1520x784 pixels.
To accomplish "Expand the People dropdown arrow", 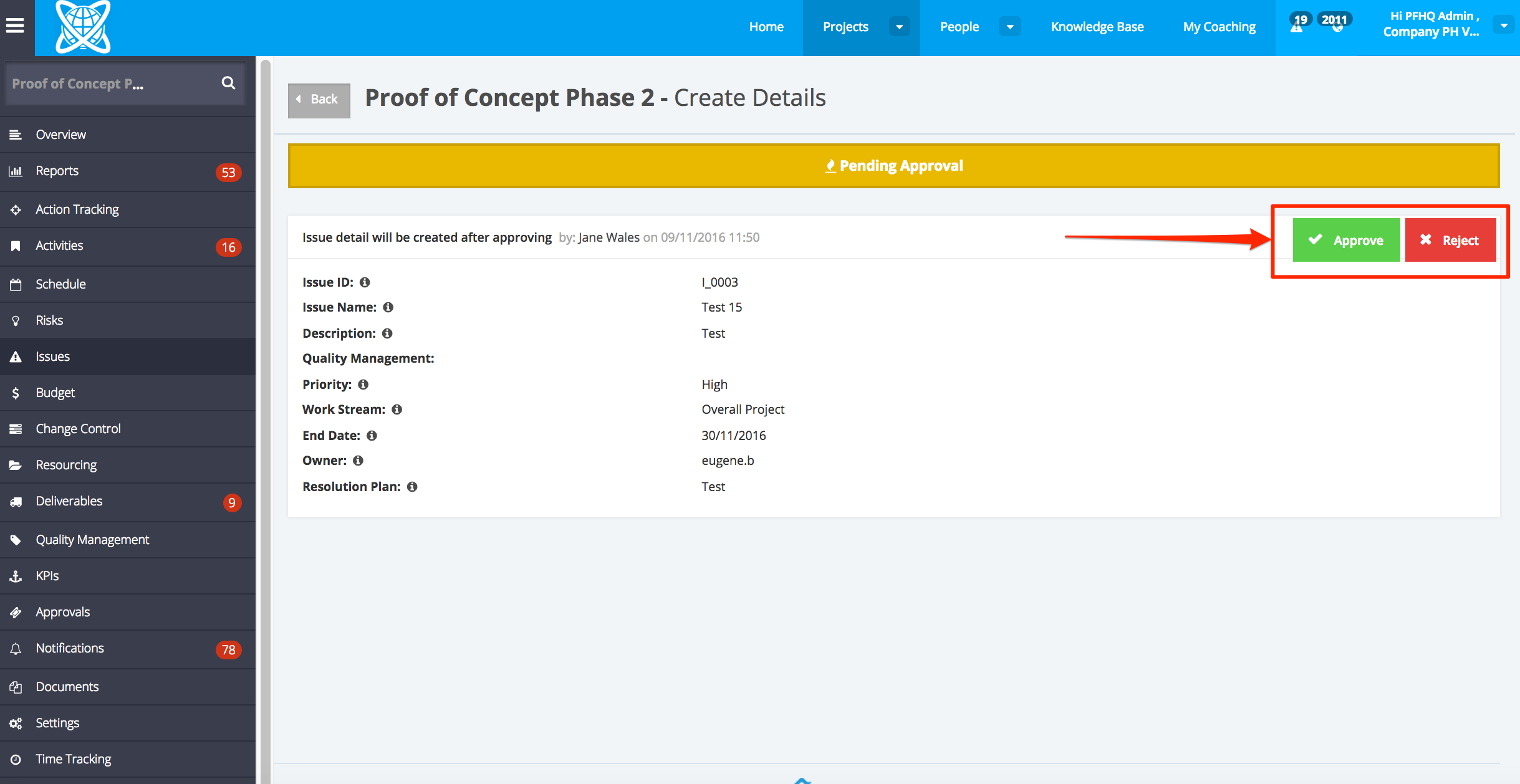I will click(x=1009, y=27).
